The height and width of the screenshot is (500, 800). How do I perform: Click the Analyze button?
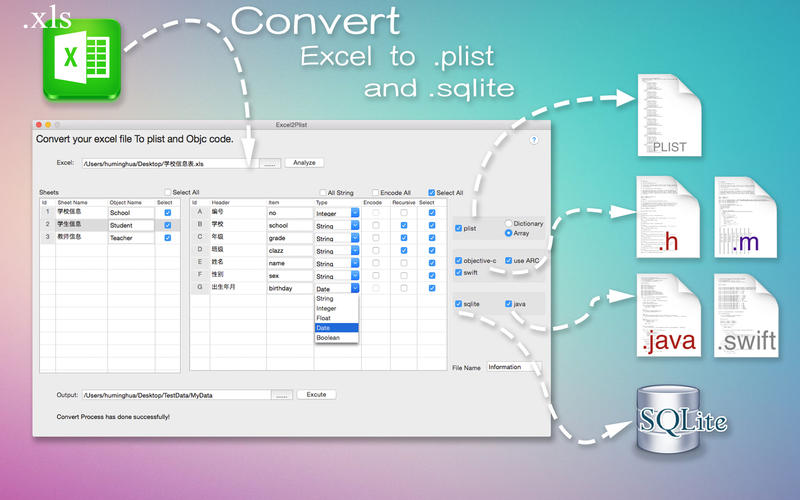[304, 163]
